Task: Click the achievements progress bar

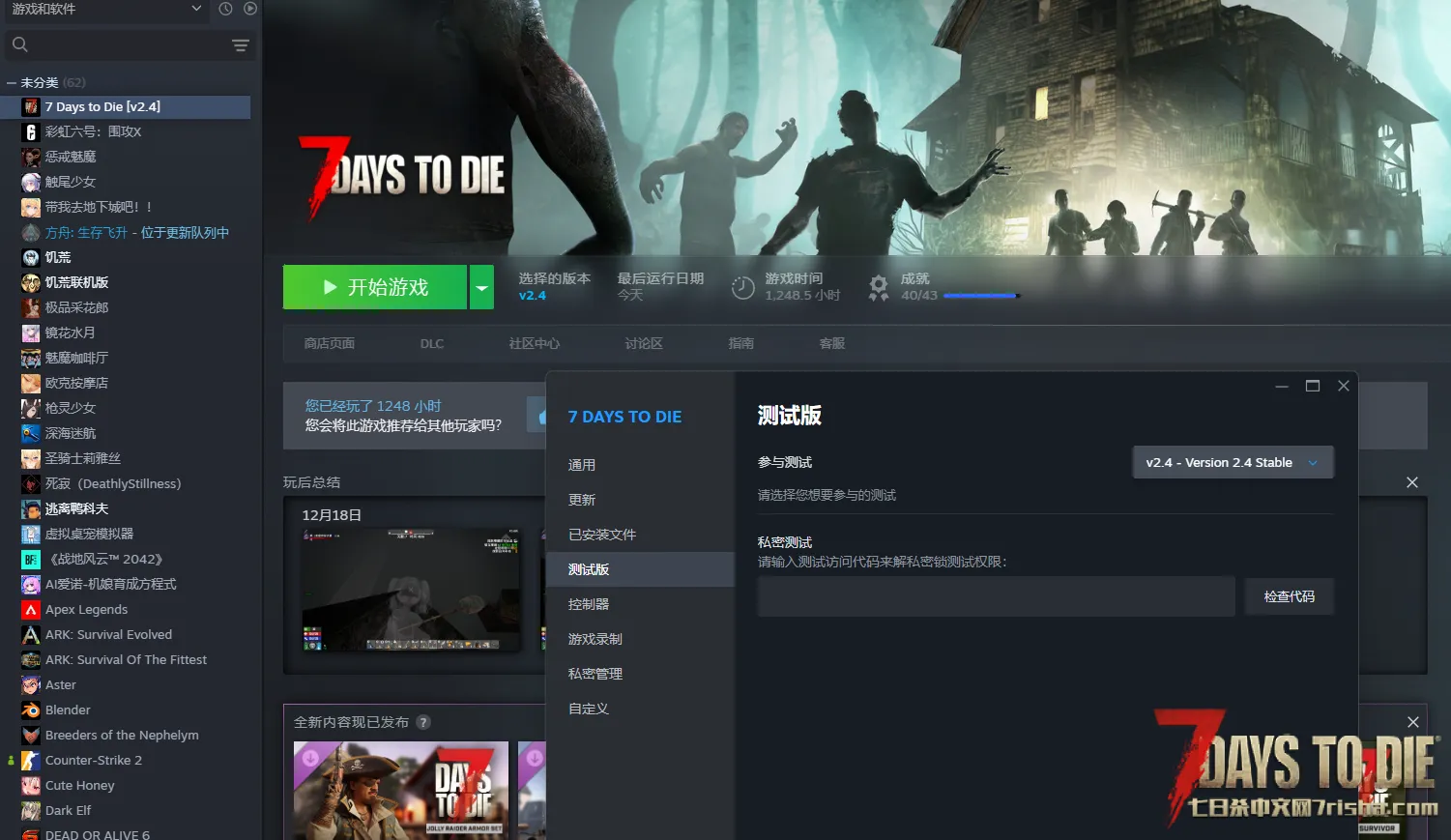Action: point(979,296)
